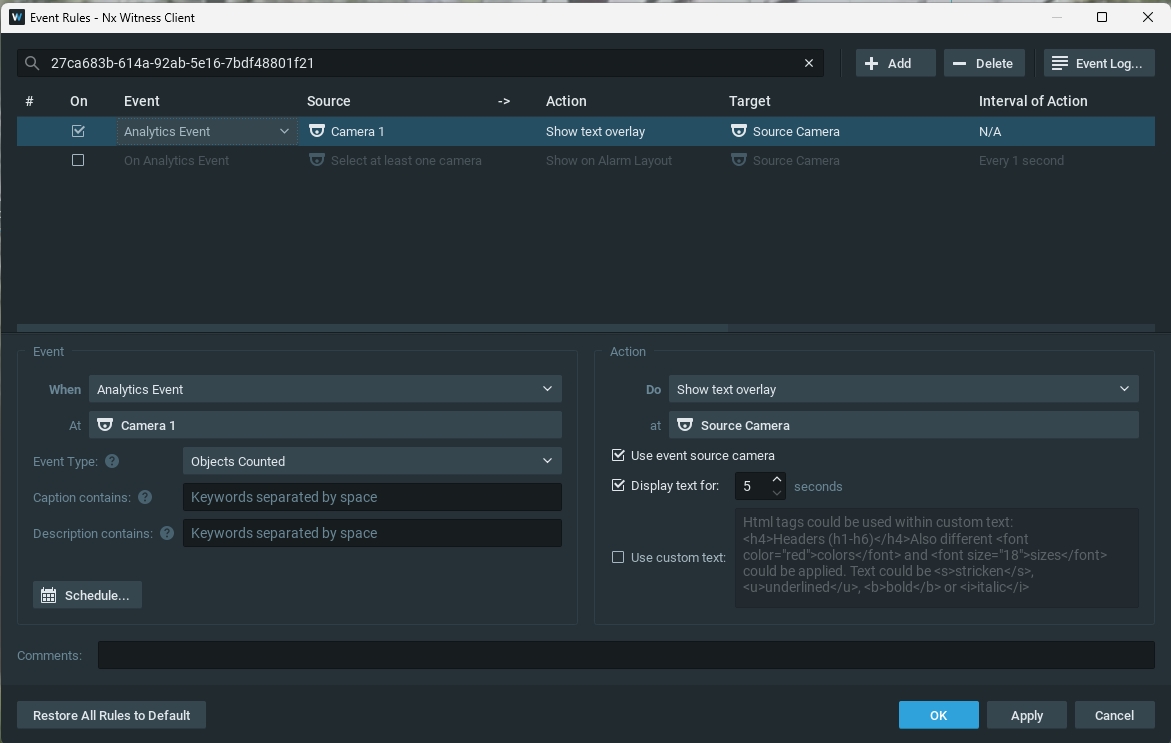Click the Caption contains help icon
1171x743 pixels.
click(x=145, y=497)
